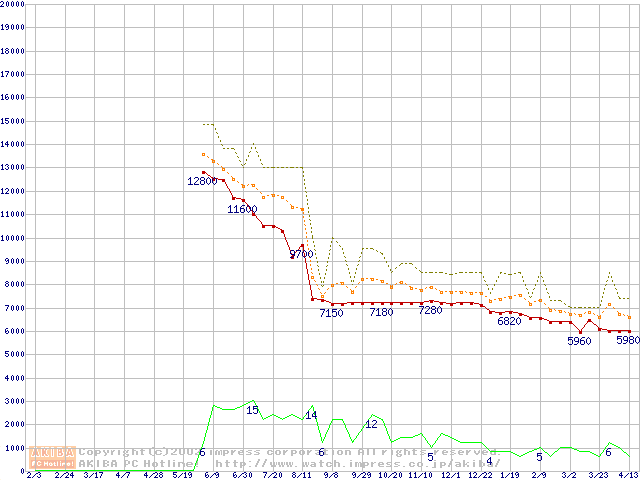Click the 20000 y-axis label
This screenshot has height=480, width=640.
[12, 3]
